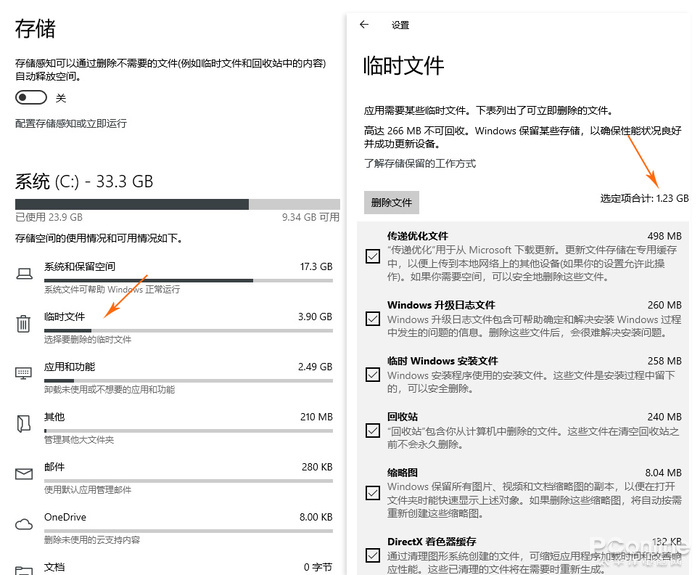The width and height of the screenshot is (700, 575).
Task: Click the 临时文件 page heading
Action: click(404, 66)
